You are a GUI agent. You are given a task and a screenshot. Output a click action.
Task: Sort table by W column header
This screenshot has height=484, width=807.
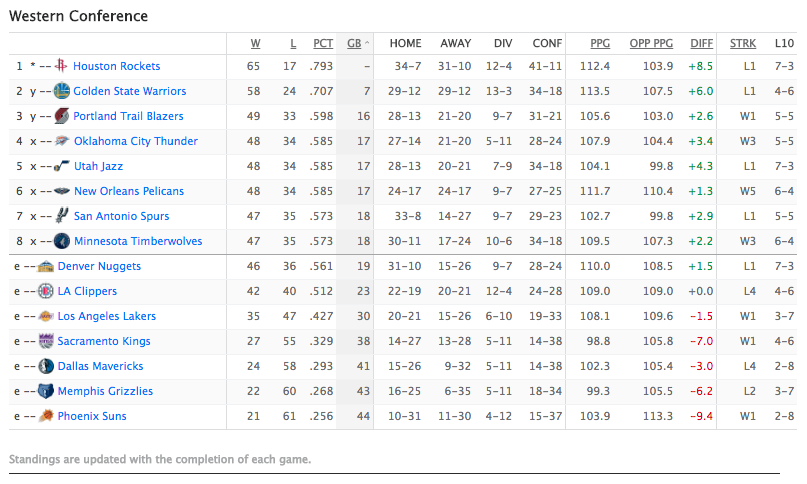click(255, 43)
